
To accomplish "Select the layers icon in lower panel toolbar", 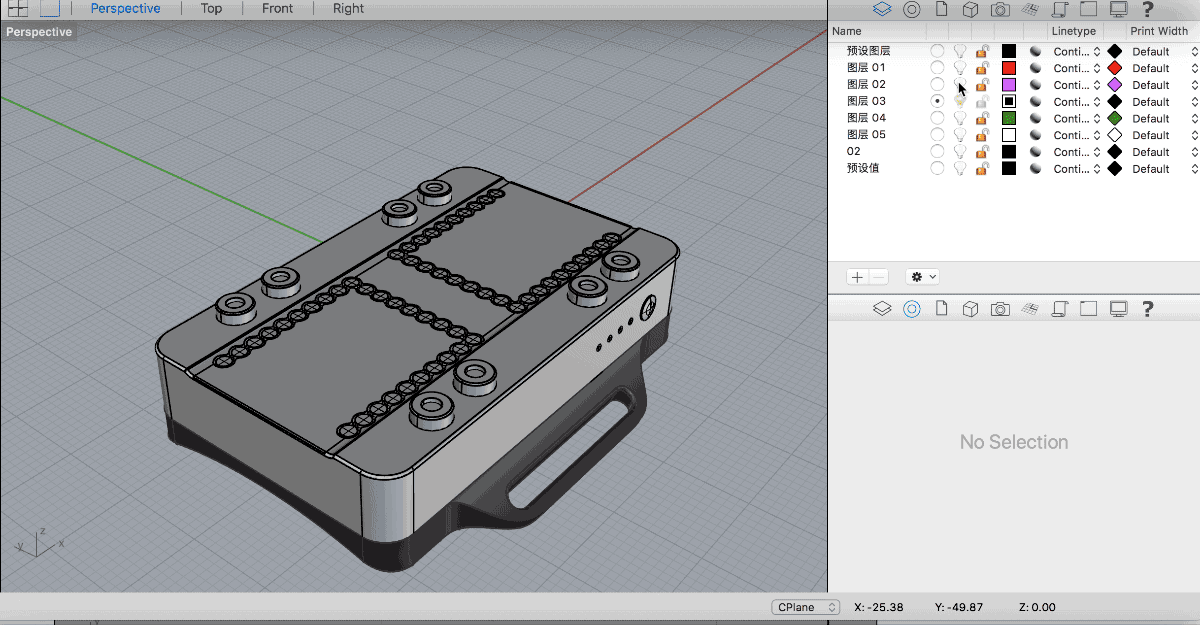I will click(881, 310).
